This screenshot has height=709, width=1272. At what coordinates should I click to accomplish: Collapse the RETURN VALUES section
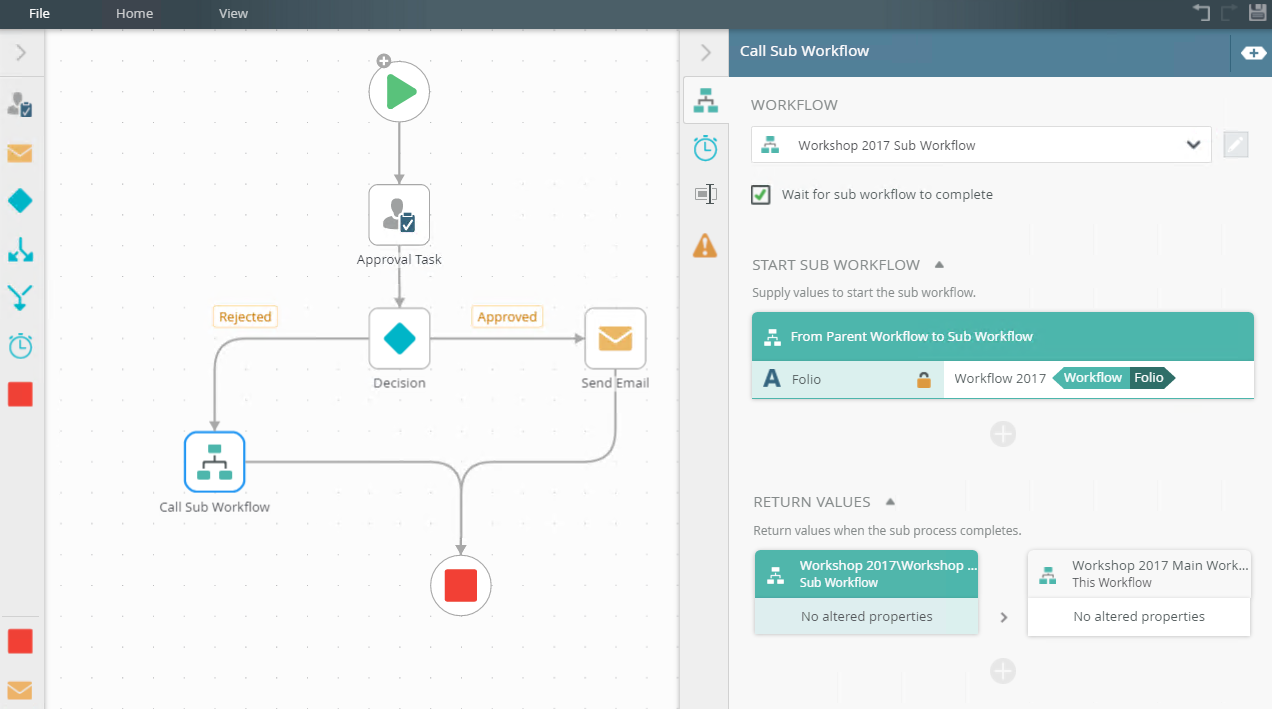pos(890,502)
